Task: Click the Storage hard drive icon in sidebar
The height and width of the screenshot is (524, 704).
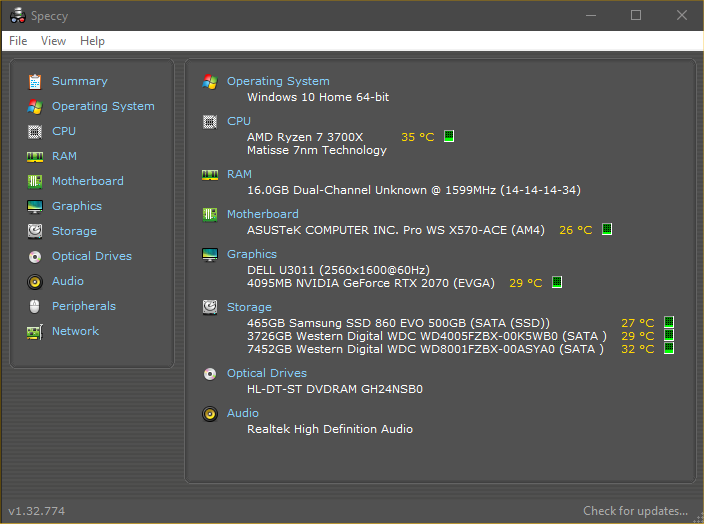Action: pos(35,231)
